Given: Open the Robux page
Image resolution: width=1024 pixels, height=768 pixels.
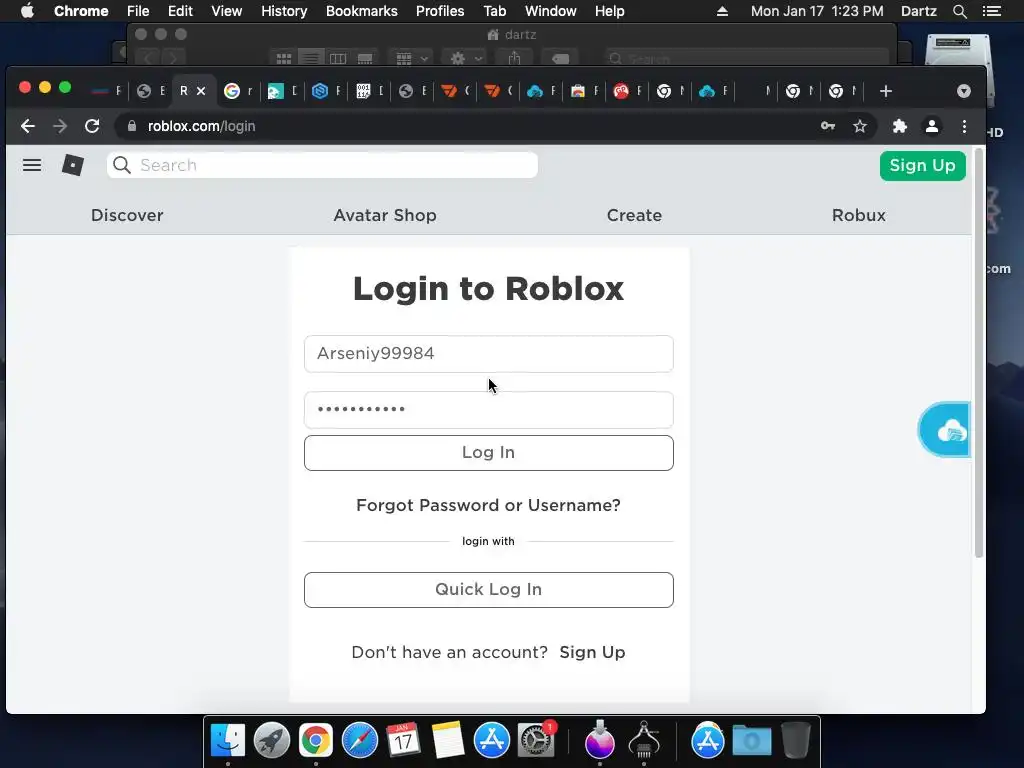Looking at the screenshot, I should [x=859, y=216].
